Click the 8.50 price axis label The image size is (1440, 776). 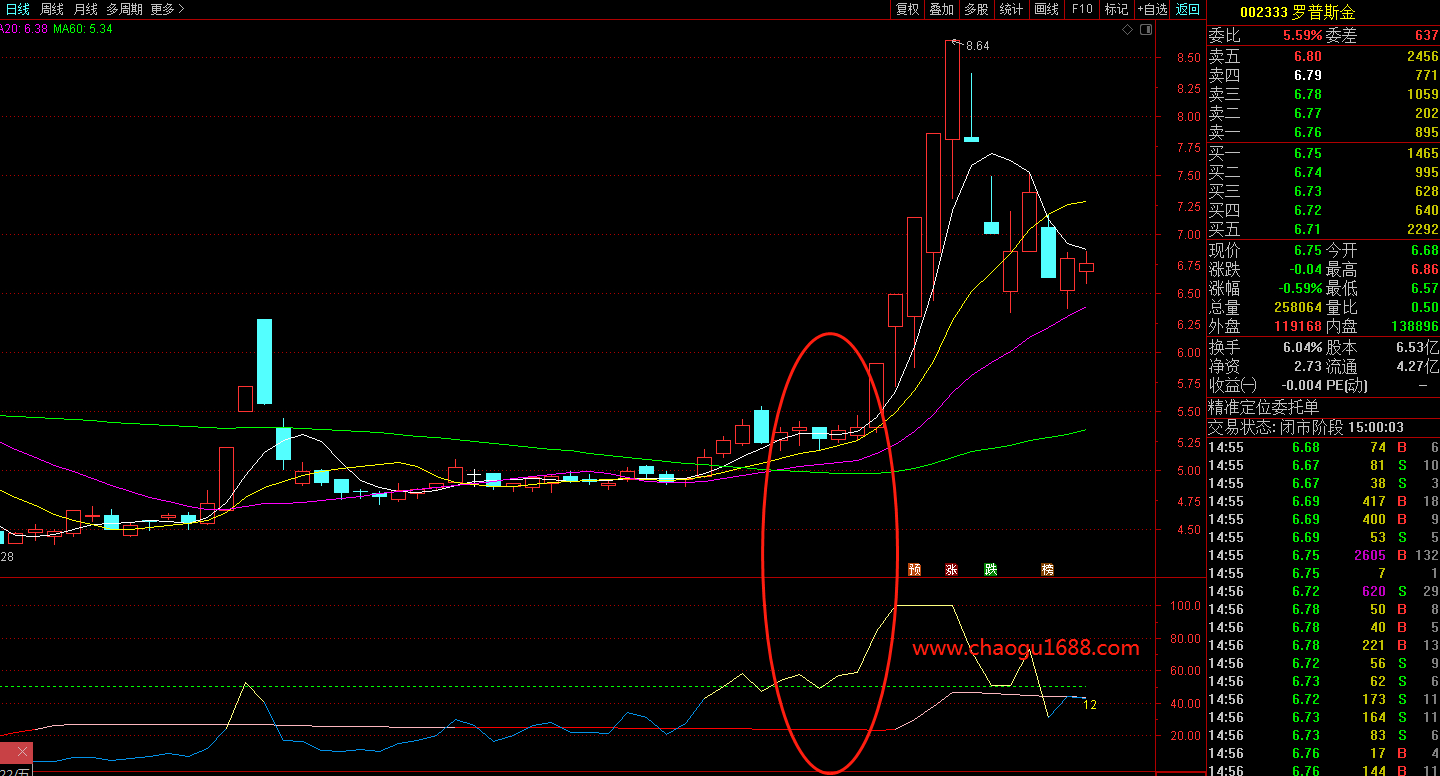tap(1188, 58)
